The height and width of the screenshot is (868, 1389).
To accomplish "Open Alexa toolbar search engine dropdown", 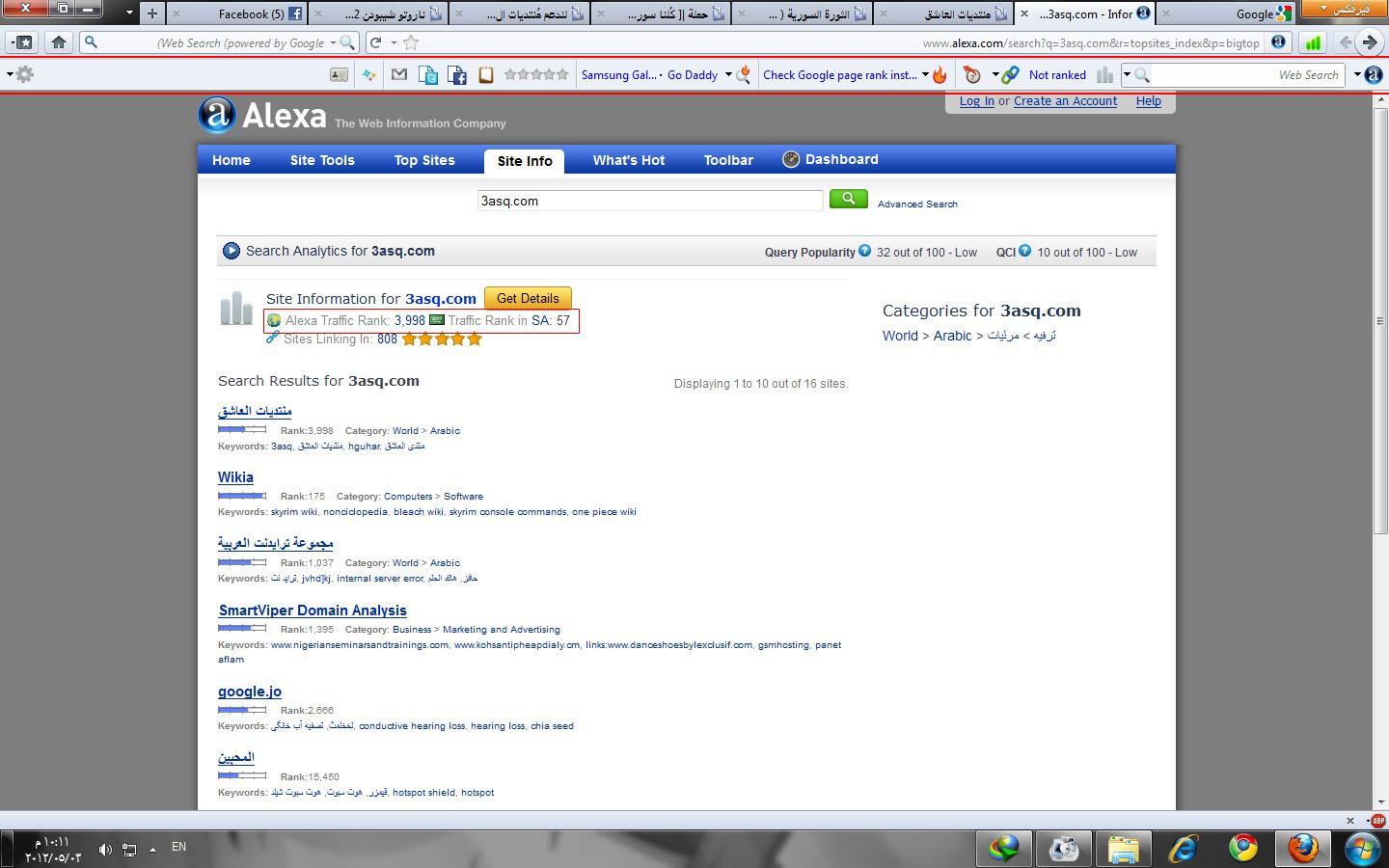I will coord(1126,74).
